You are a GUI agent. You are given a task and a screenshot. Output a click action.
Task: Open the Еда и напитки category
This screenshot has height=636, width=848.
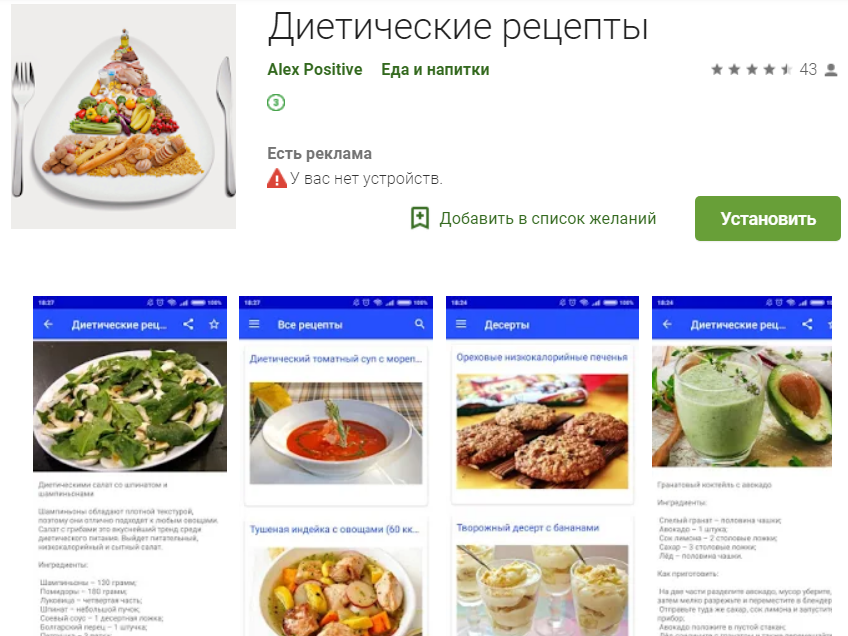pos(435,69)
